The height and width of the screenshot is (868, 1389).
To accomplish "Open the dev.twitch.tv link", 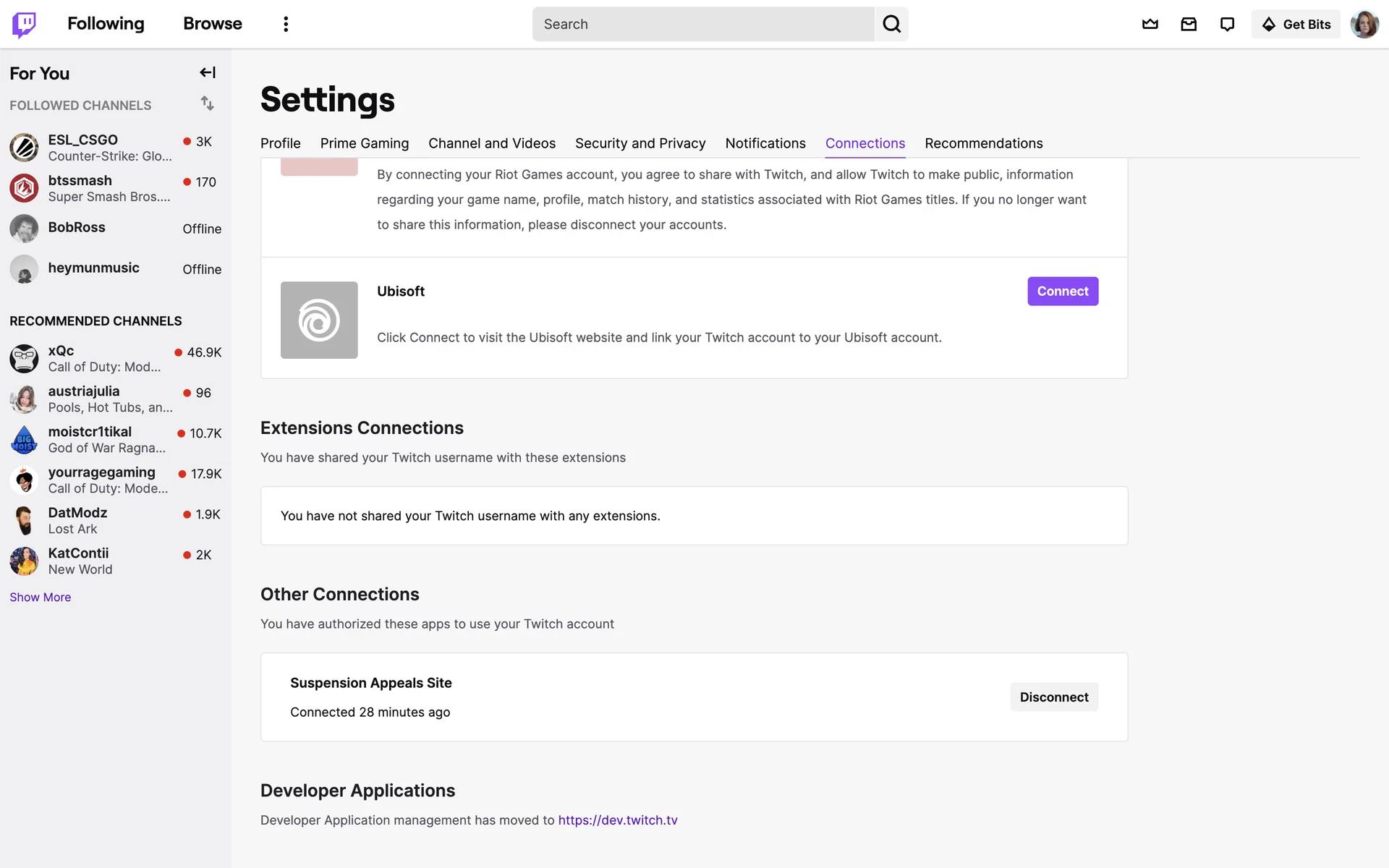I will [618, 820].
